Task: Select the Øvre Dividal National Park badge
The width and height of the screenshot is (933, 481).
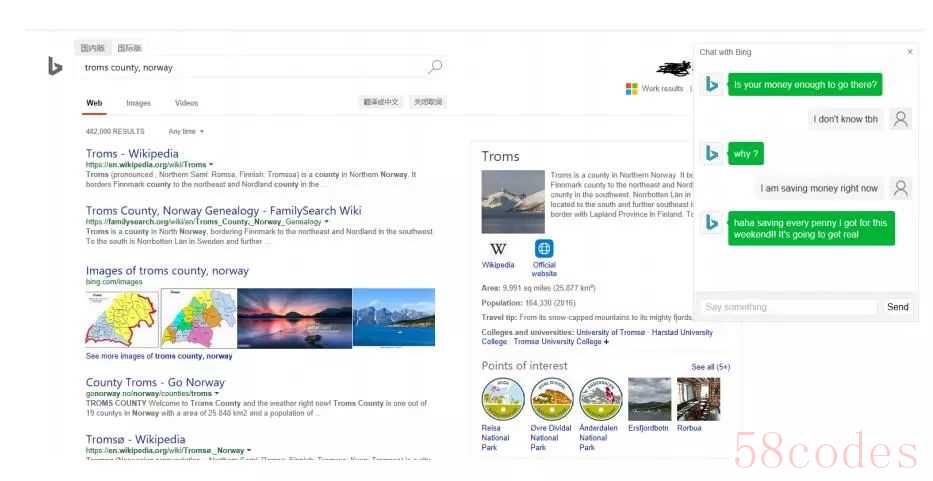Action: click(x=551, y=399)
